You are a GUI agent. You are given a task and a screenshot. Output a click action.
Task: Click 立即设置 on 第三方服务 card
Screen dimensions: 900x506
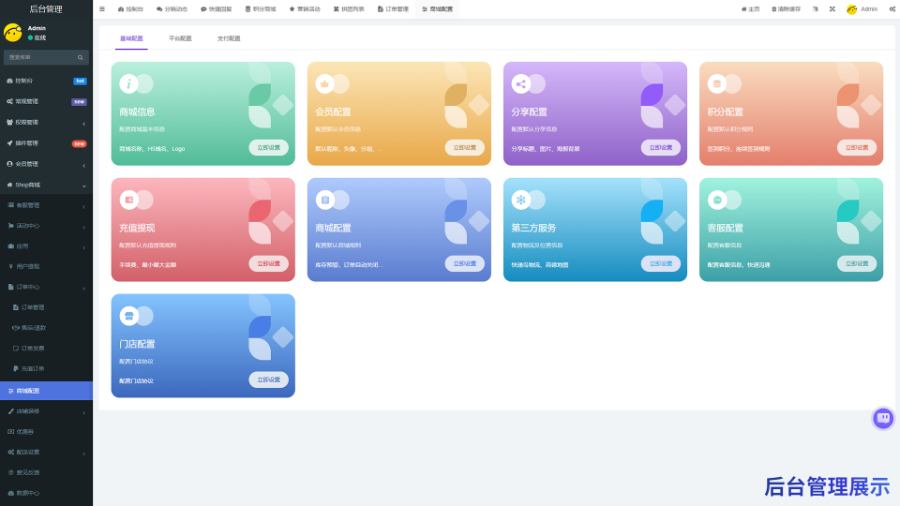(x=661, y=264)
